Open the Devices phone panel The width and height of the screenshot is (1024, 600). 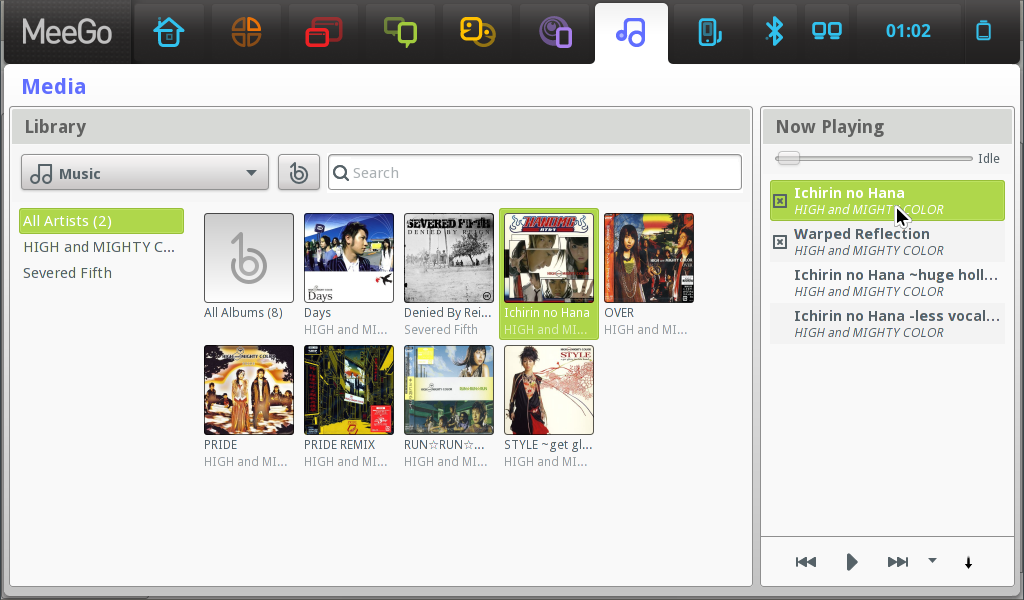pyautogui.click(x=709, y=31)
